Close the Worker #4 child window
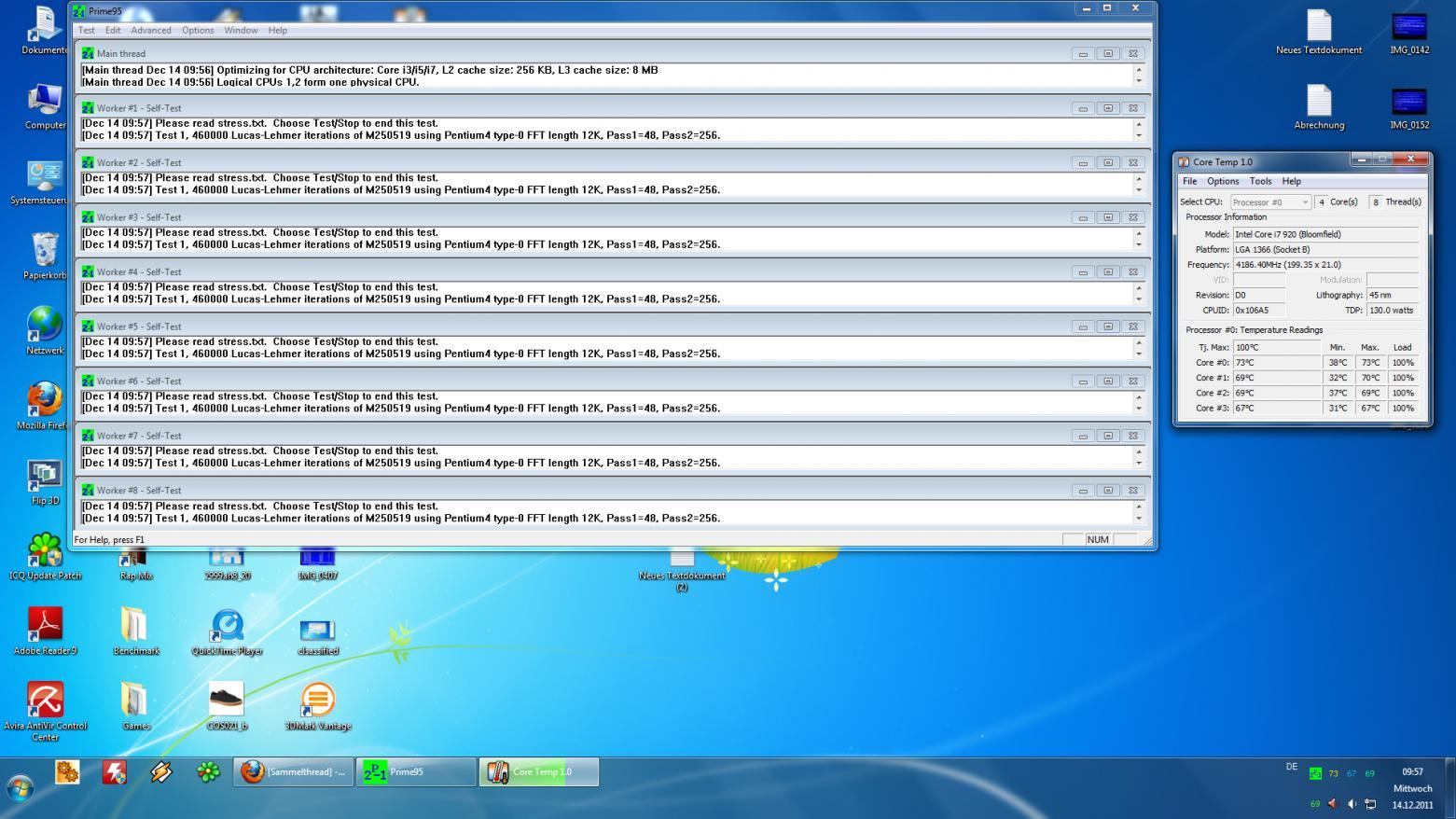The image size is (1456, 819). 1133,271
